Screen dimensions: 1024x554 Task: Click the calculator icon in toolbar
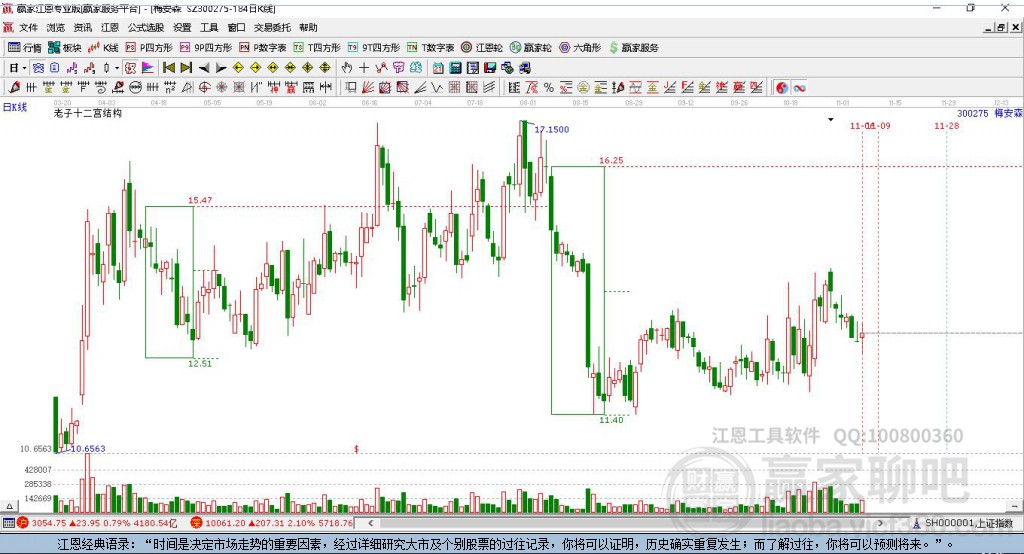[x=455, y=67]
